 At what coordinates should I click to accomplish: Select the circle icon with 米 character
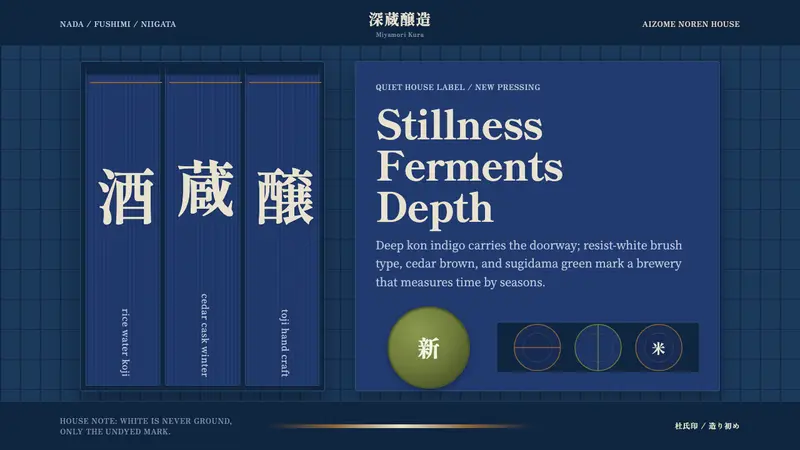pos(658,347)
